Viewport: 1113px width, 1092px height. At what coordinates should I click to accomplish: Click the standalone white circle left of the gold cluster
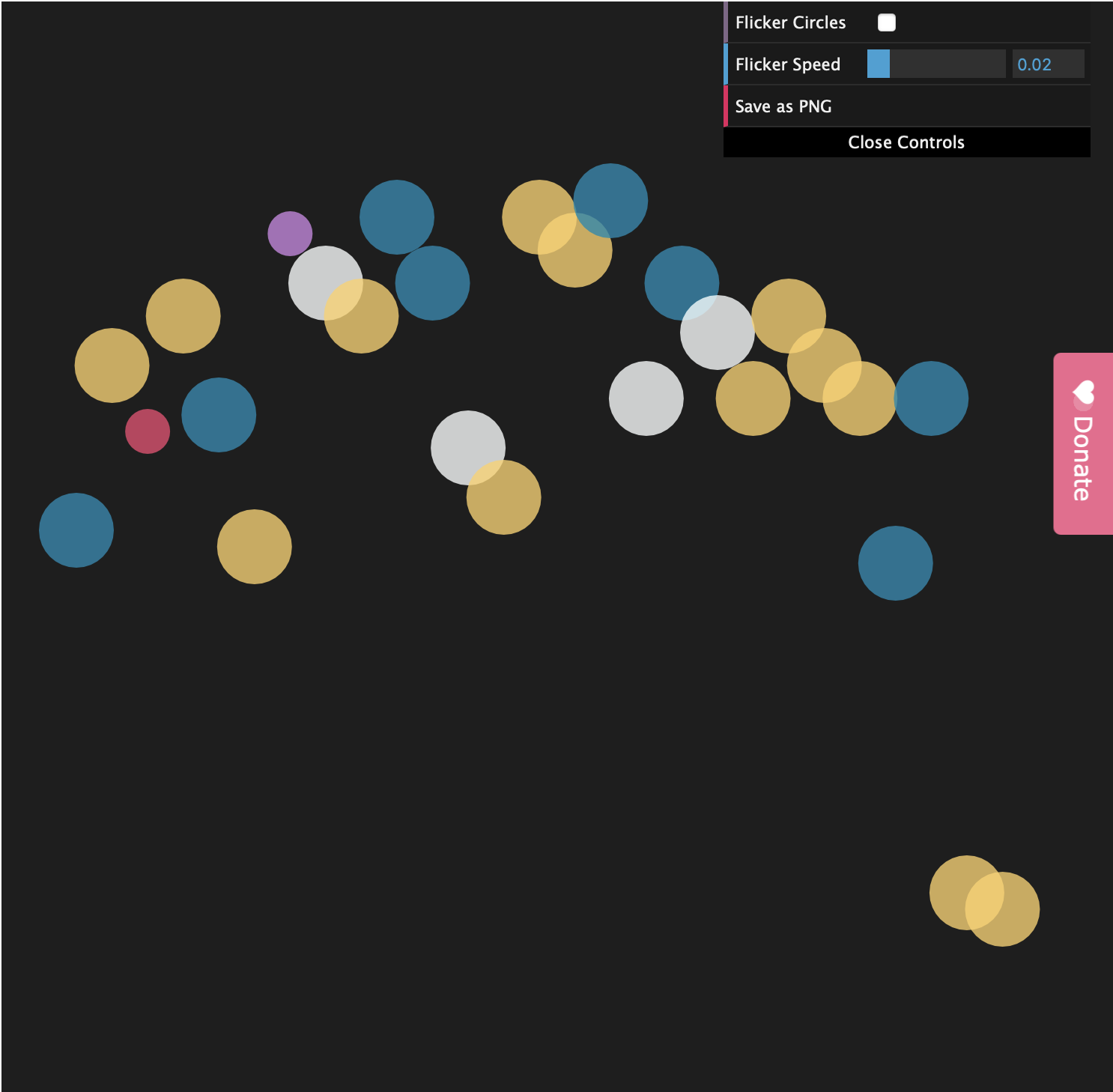pyautogui.click(x=646, y=398)
